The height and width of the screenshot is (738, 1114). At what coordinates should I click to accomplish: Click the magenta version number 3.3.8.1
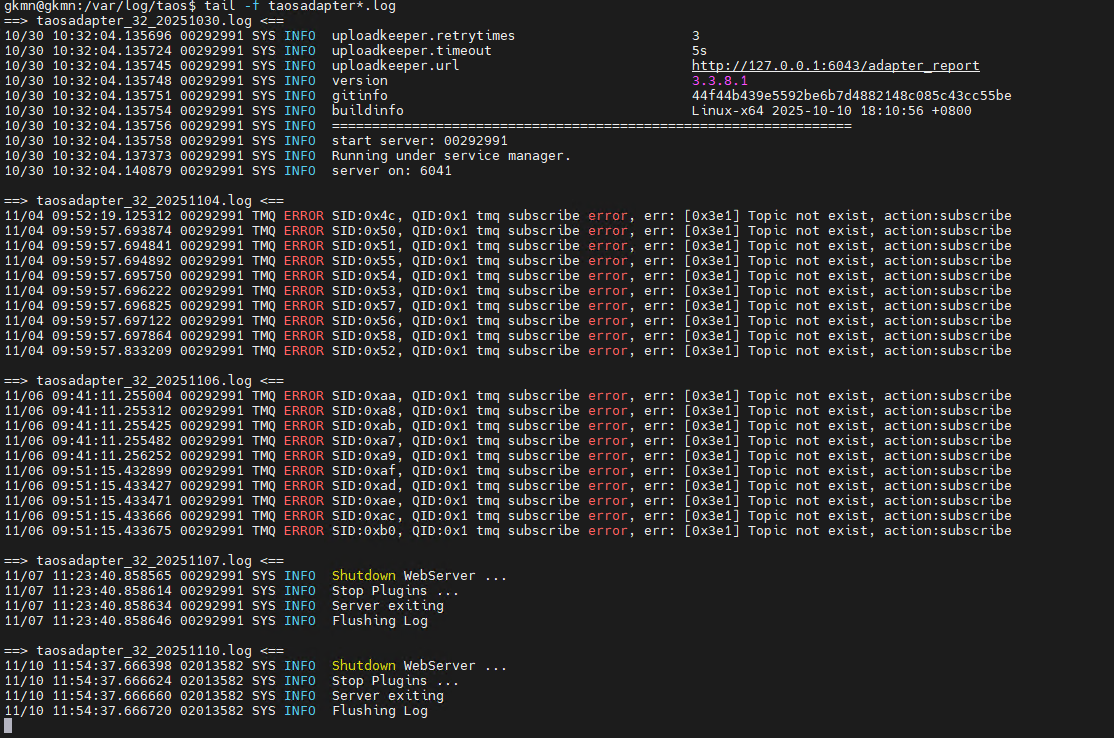click(719, 81)
